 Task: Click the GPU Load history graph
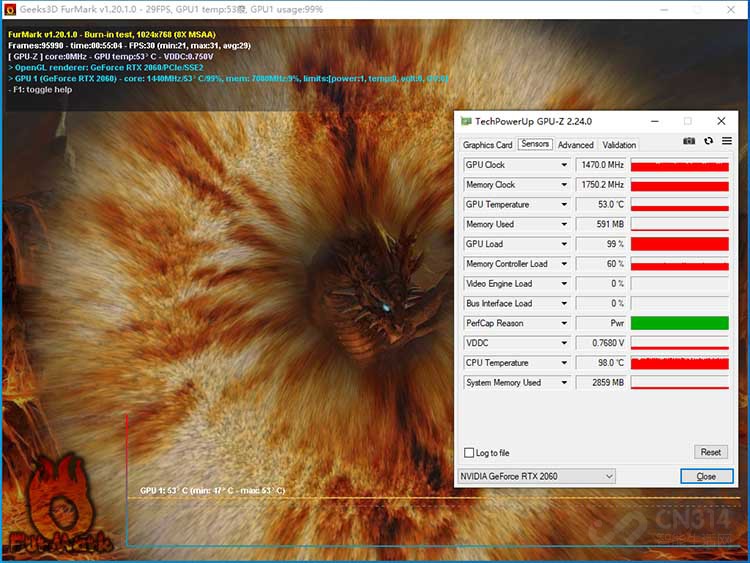click(680, 244)
